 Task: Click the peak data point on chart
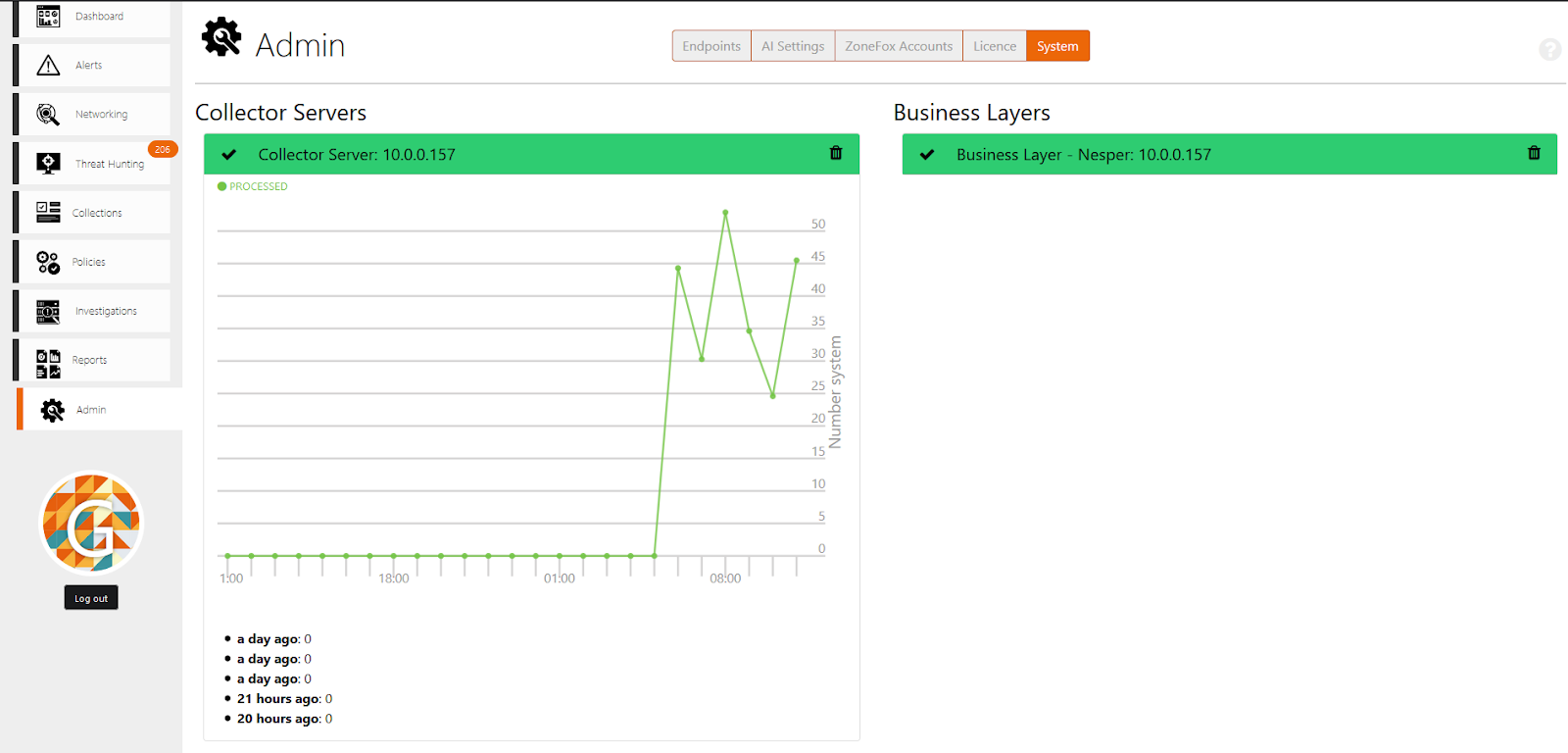[x=725, y=212]
